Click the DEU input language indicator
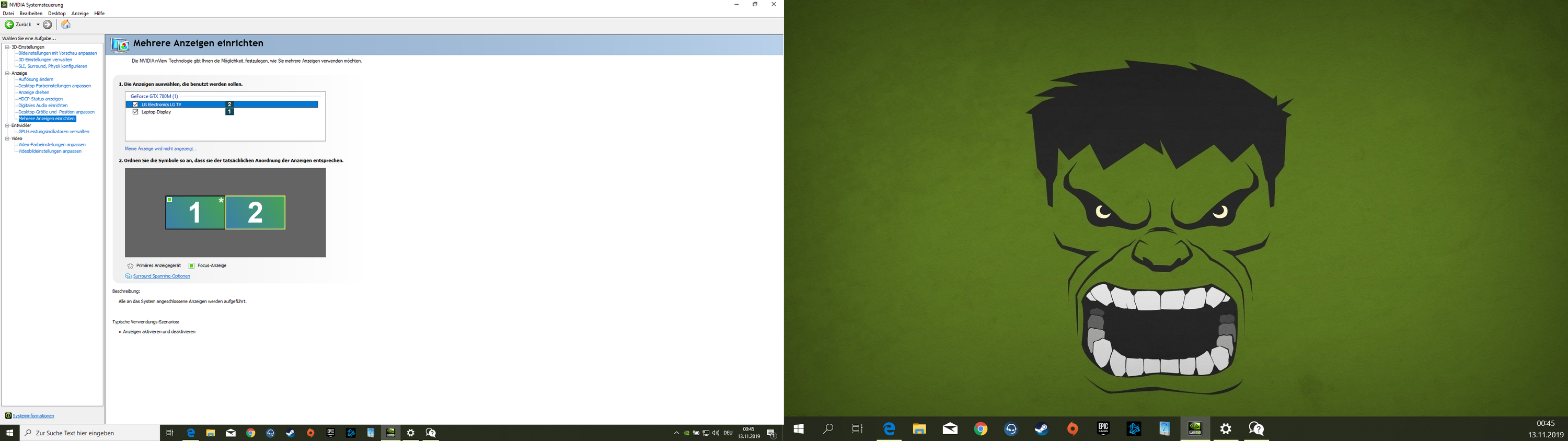This screenshot has width=1568, height=441. point(728,433)
